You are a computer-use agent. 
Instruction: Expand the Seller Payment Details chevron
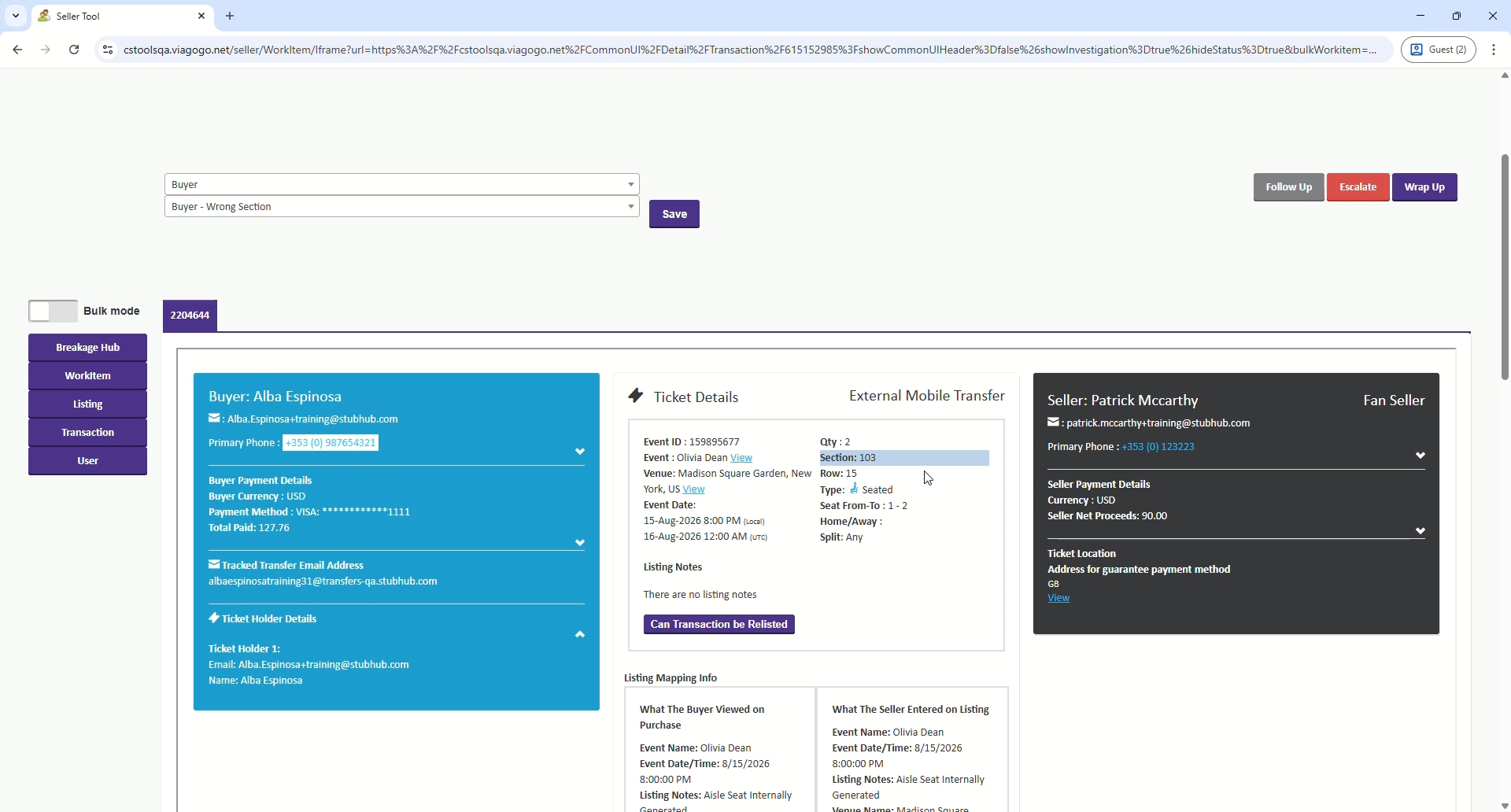(x=1420, y=532)
